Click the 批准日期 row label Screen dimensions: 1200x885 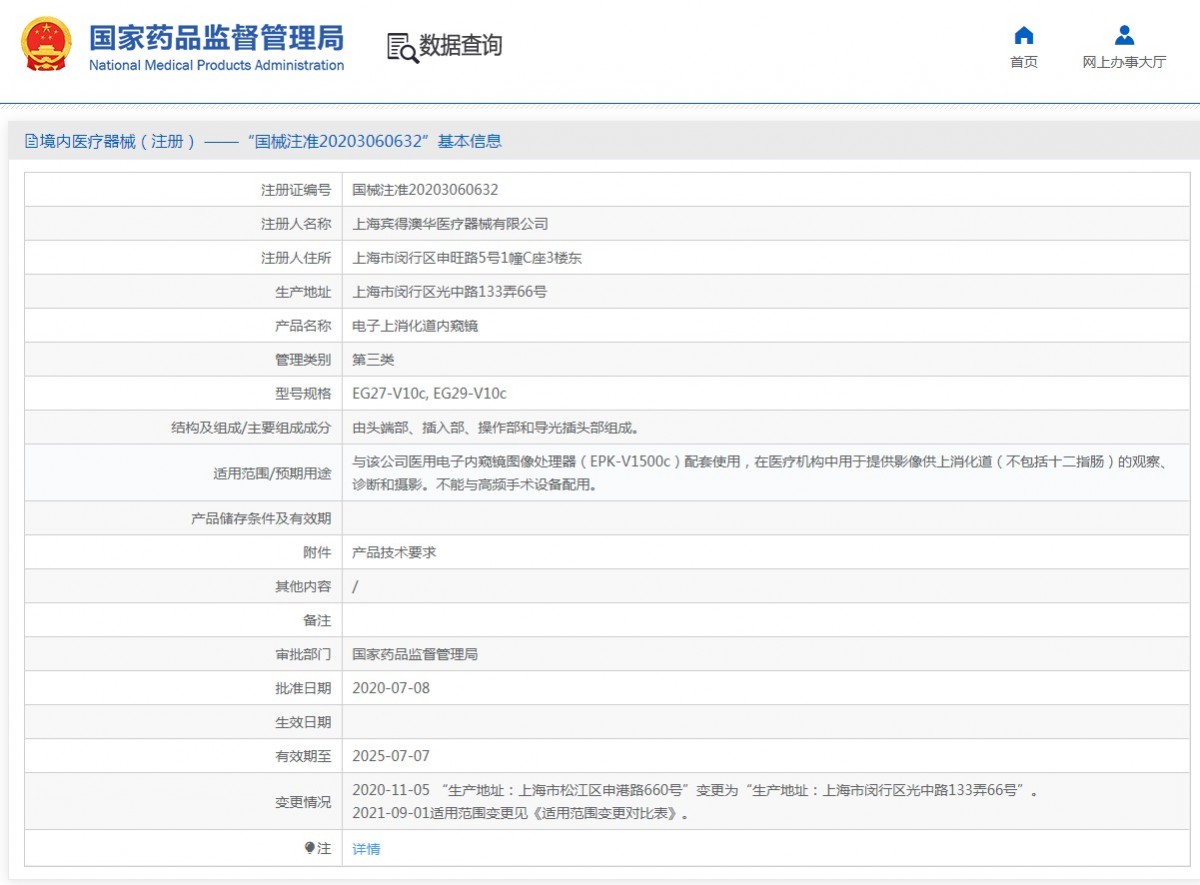click(303, 688)
